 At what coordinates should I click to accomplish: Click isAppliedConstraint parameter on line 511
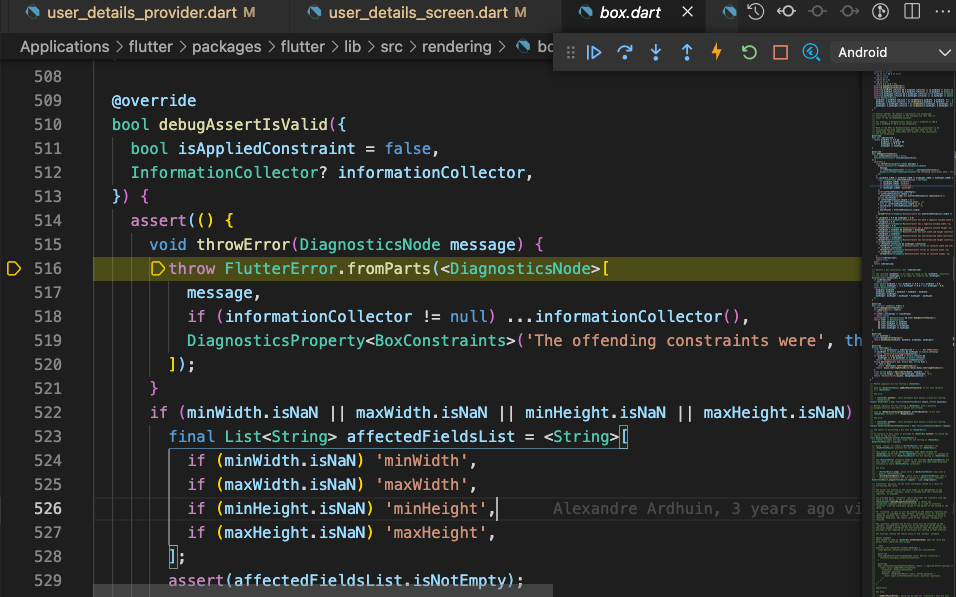pos(266,149)
